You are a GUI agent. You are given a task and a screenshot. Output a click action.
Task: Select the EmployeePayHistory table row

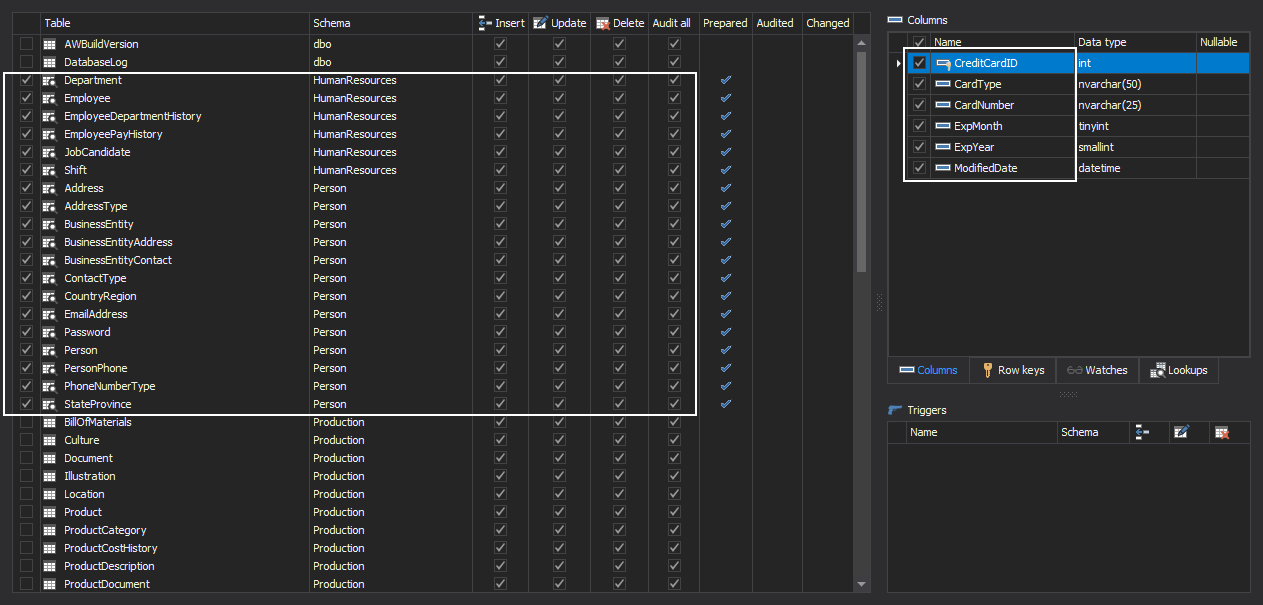pyautogui.click(x=113, y=135)
